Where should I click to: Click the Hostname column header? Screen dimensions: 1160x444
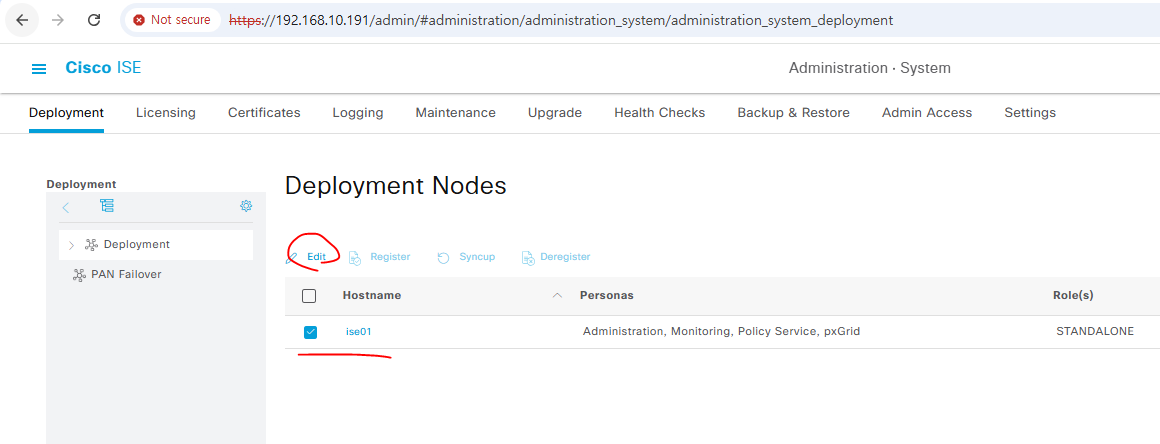click(372, 295)
